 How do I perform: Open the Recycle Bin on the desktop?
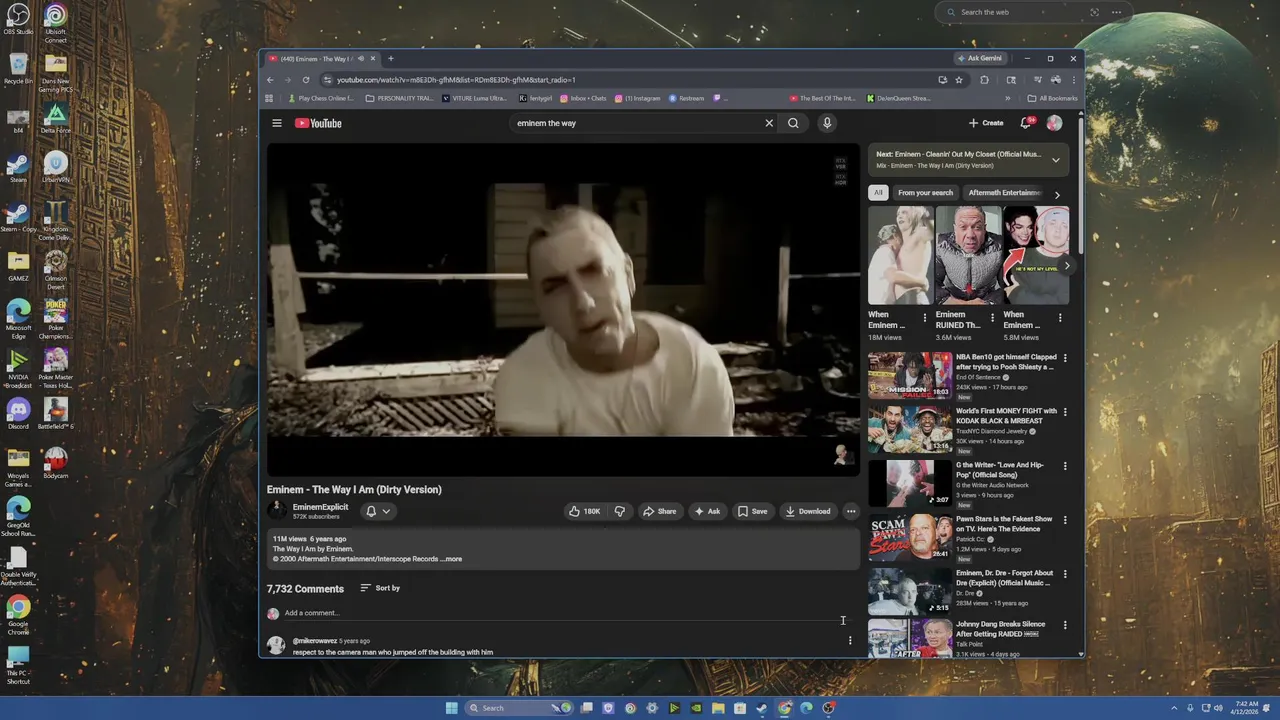[x=18, y=68]
